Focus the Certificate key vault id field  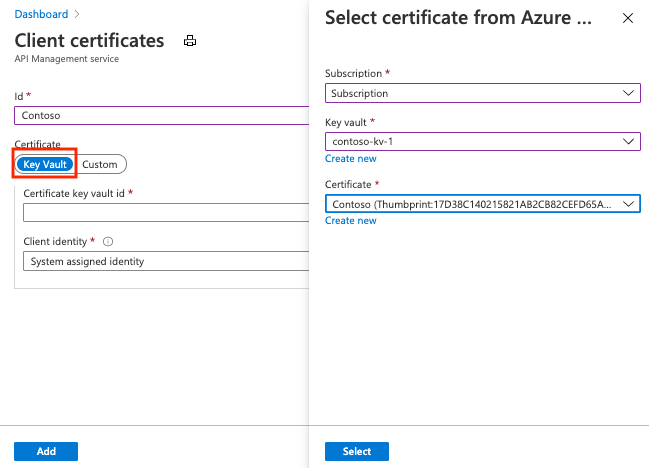pyautogui.click(x=165, y=212)
